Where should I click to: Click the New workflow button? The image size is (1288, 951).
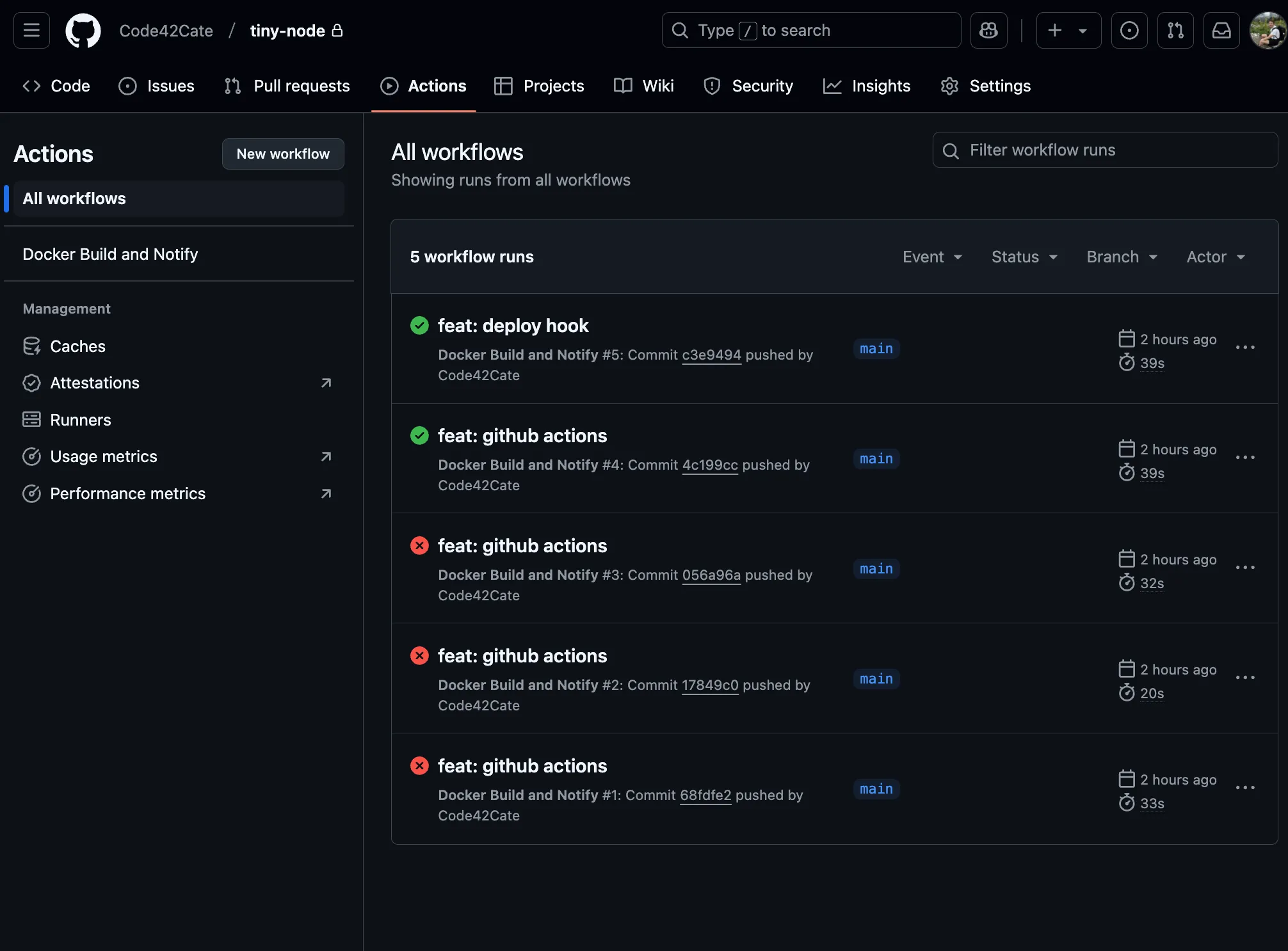tap(283, 154)
